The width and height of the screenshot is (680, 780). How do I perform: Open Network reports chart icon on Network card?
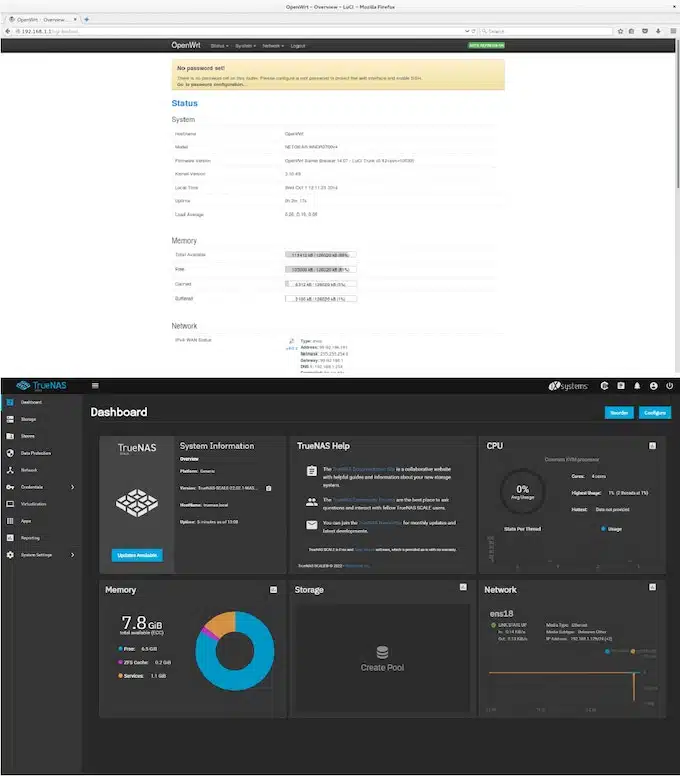click(652, 587)
